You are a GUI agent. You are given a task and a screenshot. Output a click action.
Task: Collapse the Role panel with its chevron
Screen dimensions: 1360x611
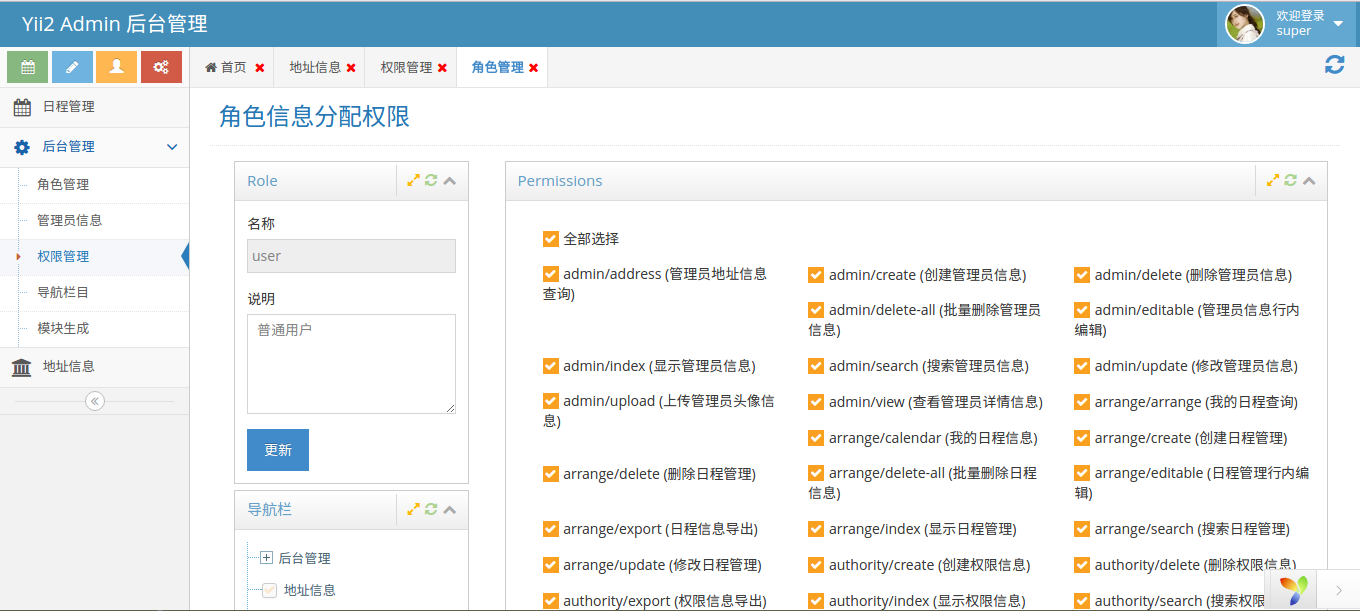point(450,181)
